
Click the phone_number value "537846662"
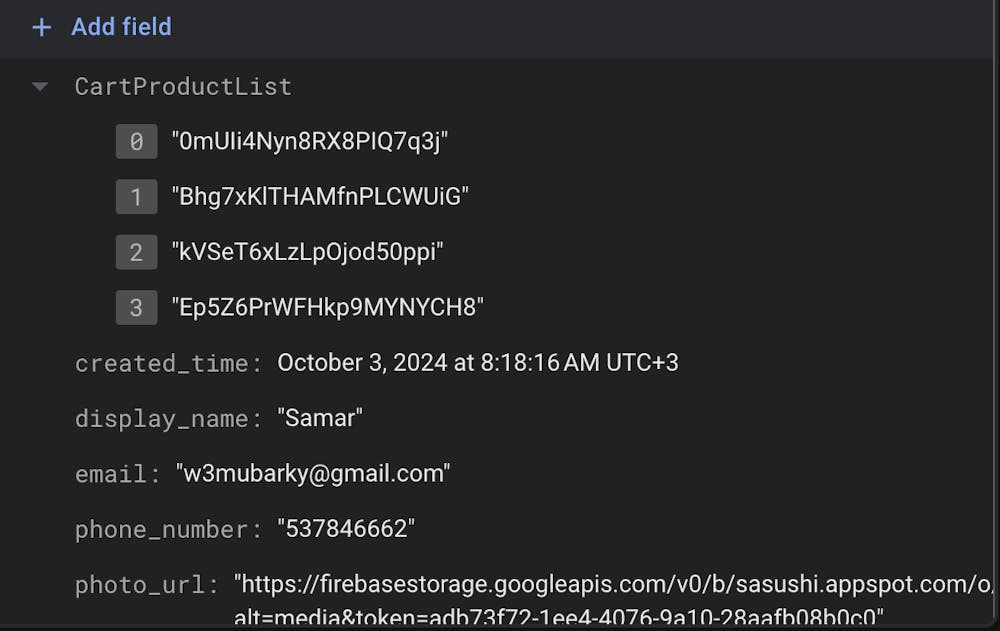pyautogui.click(x=346, y=529)
